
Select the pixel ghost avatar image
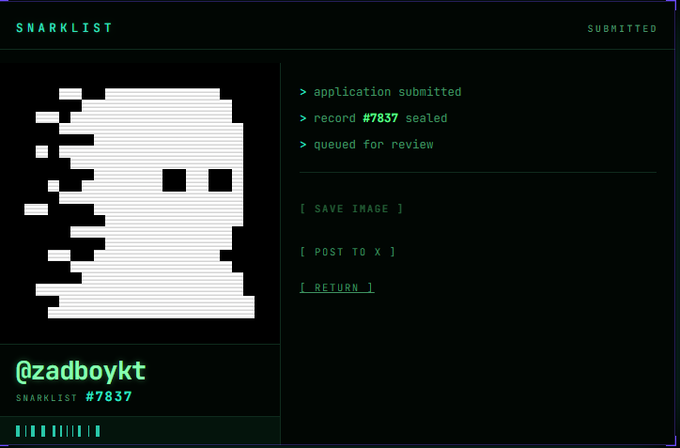[140, 203]
